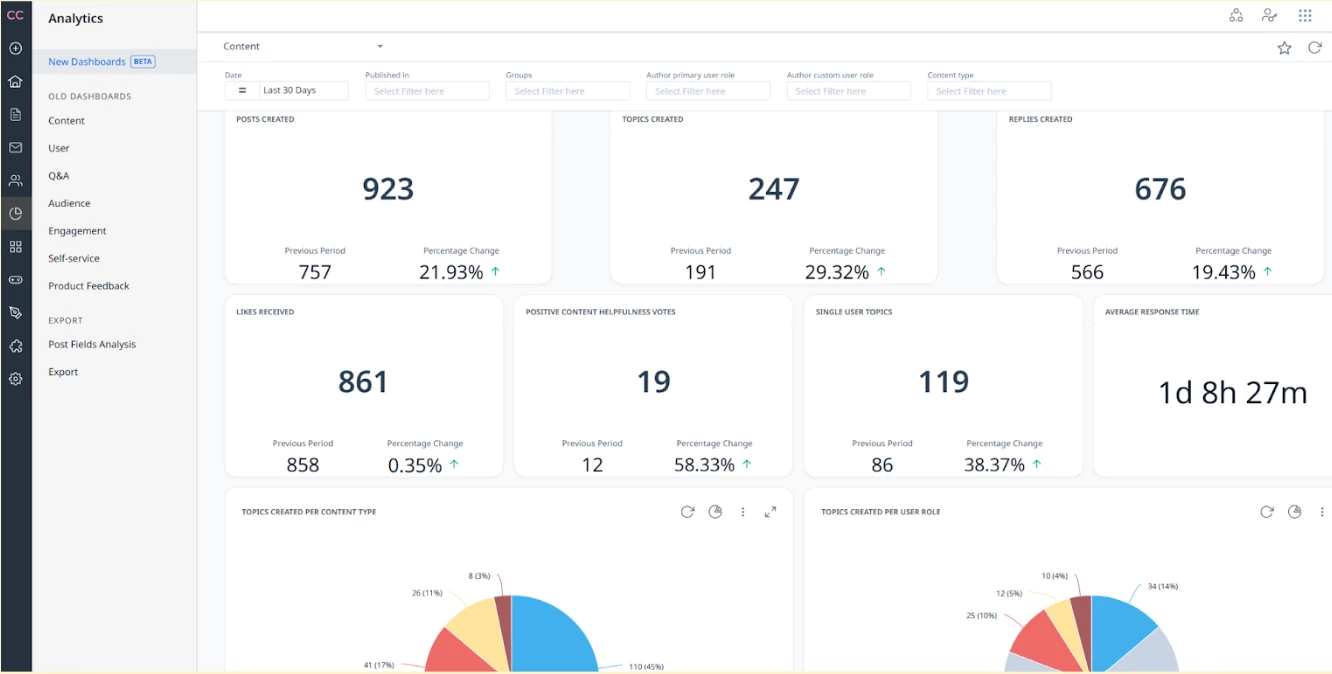This screenshot has height=674, width=1332.
Task: Open the Author primary user role filter
Action: coord(708,91)
